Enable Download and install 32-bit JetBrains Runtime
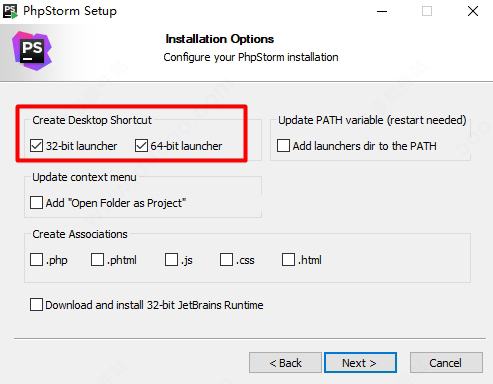This screenshot has width=493, height=384. click(36, 305)
